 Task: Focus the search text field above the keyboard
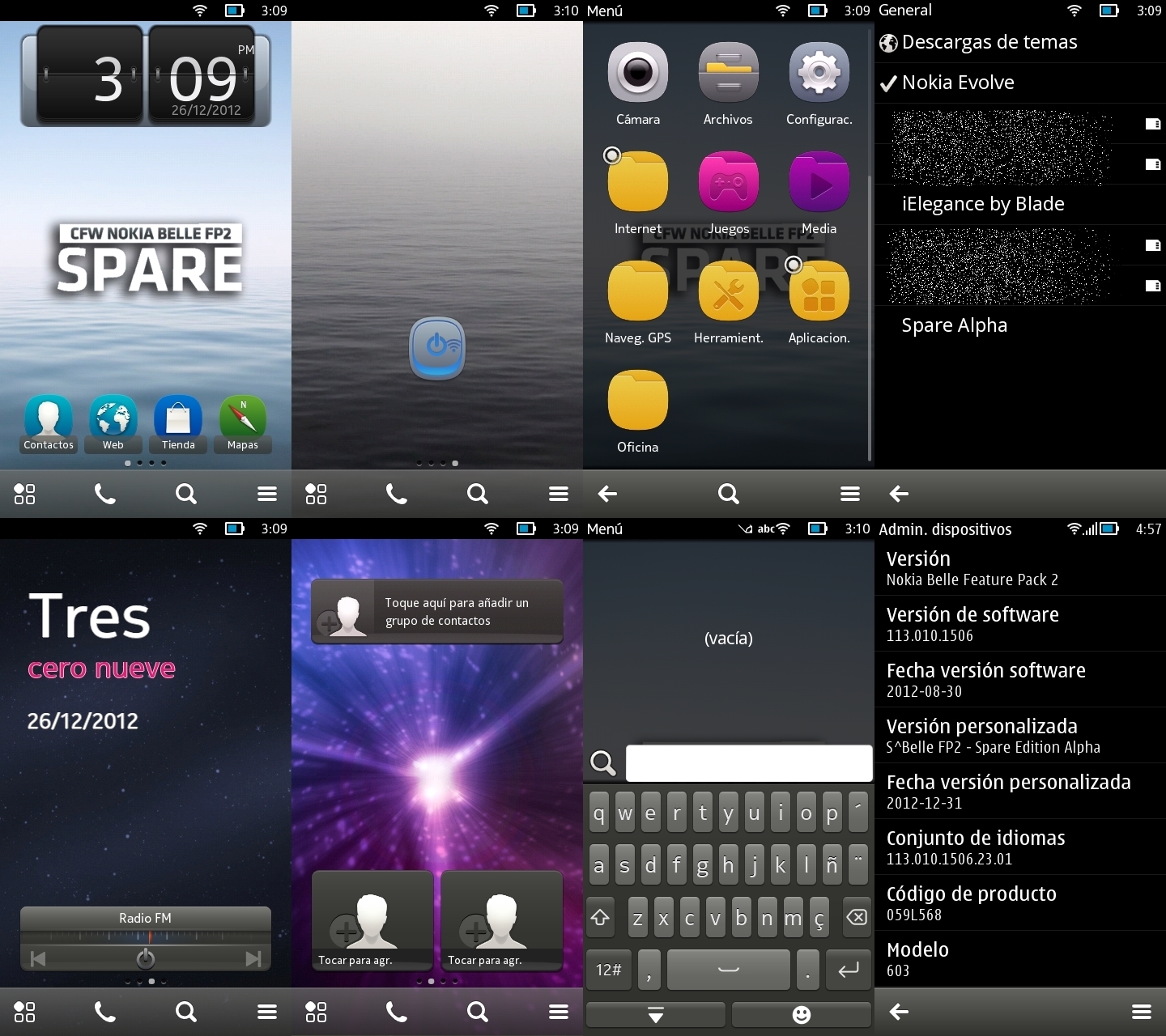[749, 763]
